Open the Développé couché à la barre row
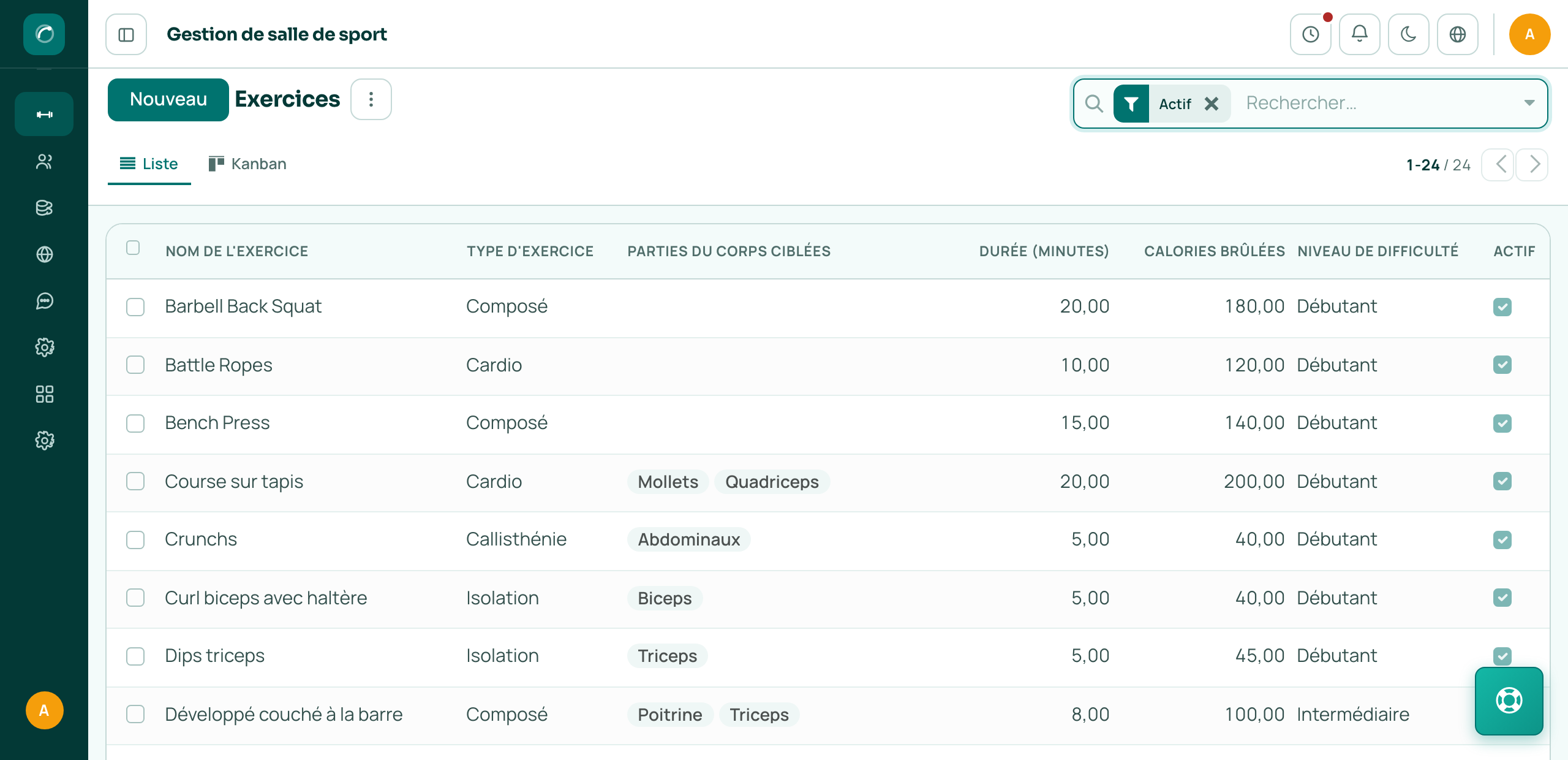This screenshot has width=1568, height=760. click(828, 715)
